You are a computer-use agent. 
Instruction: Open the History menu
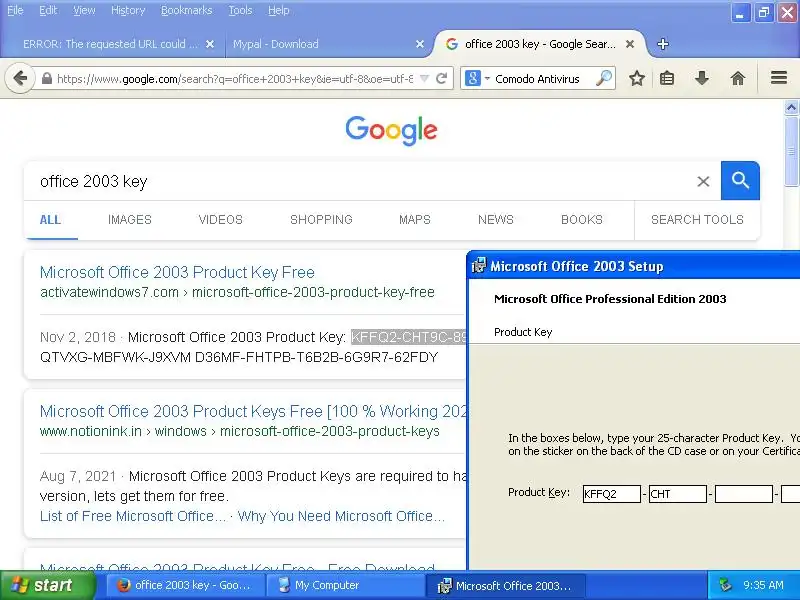point(128,10)
